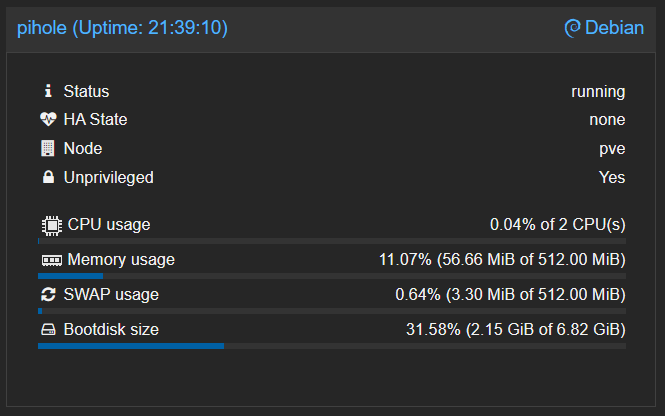
Task: Click the Node building icon
Action: 47,149
